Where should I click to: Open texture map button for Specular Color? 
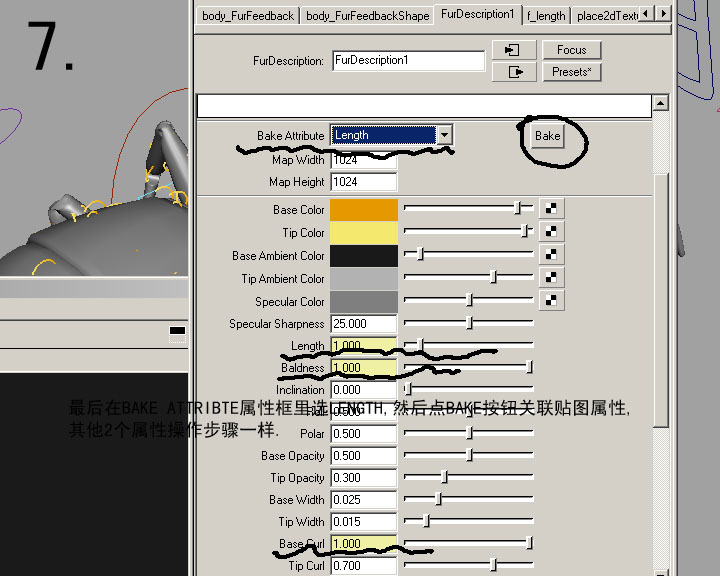tap(551, 300)
